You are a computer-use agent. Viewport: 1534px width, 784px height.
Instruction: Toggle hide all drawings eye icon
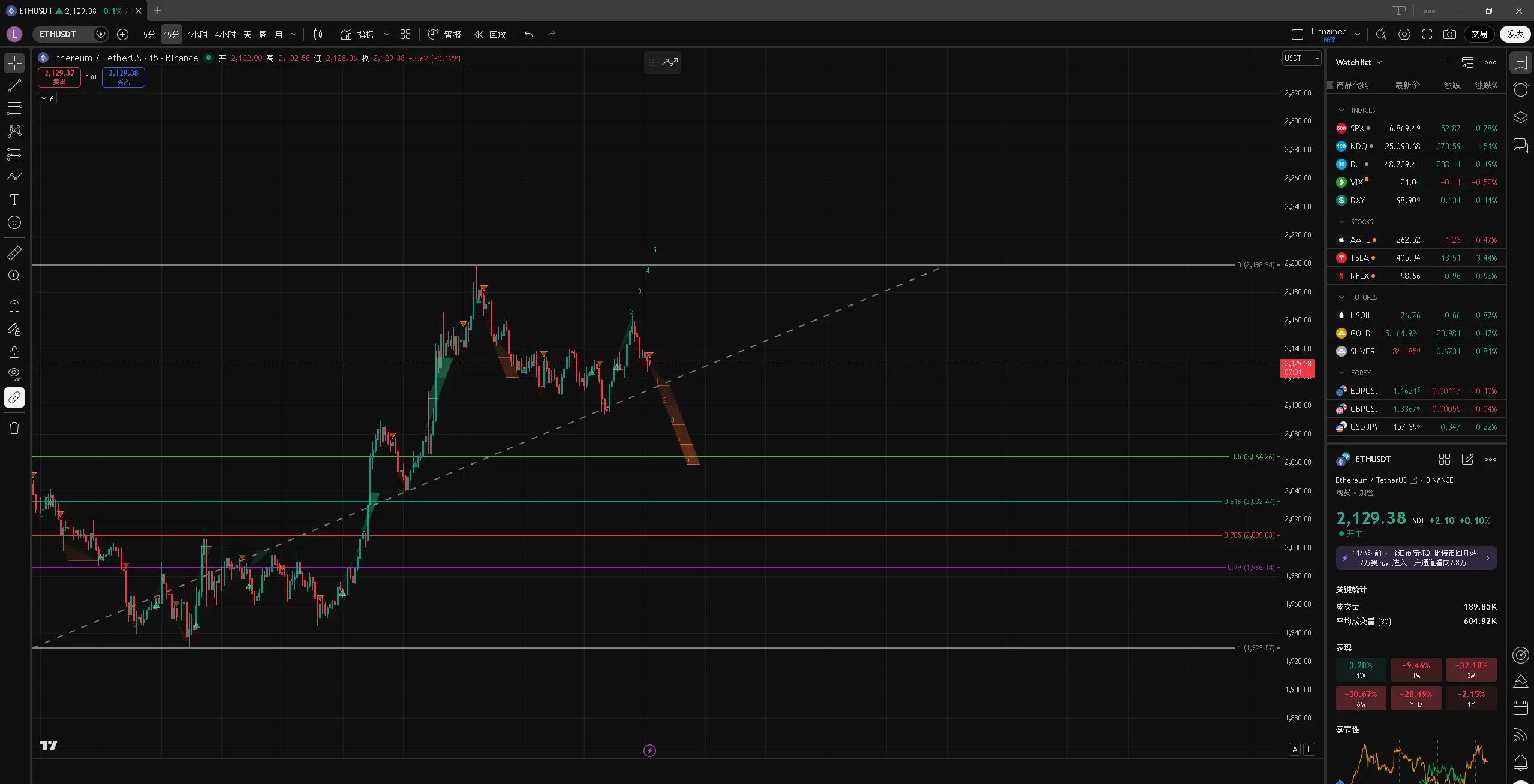click(x=14, y=375)
